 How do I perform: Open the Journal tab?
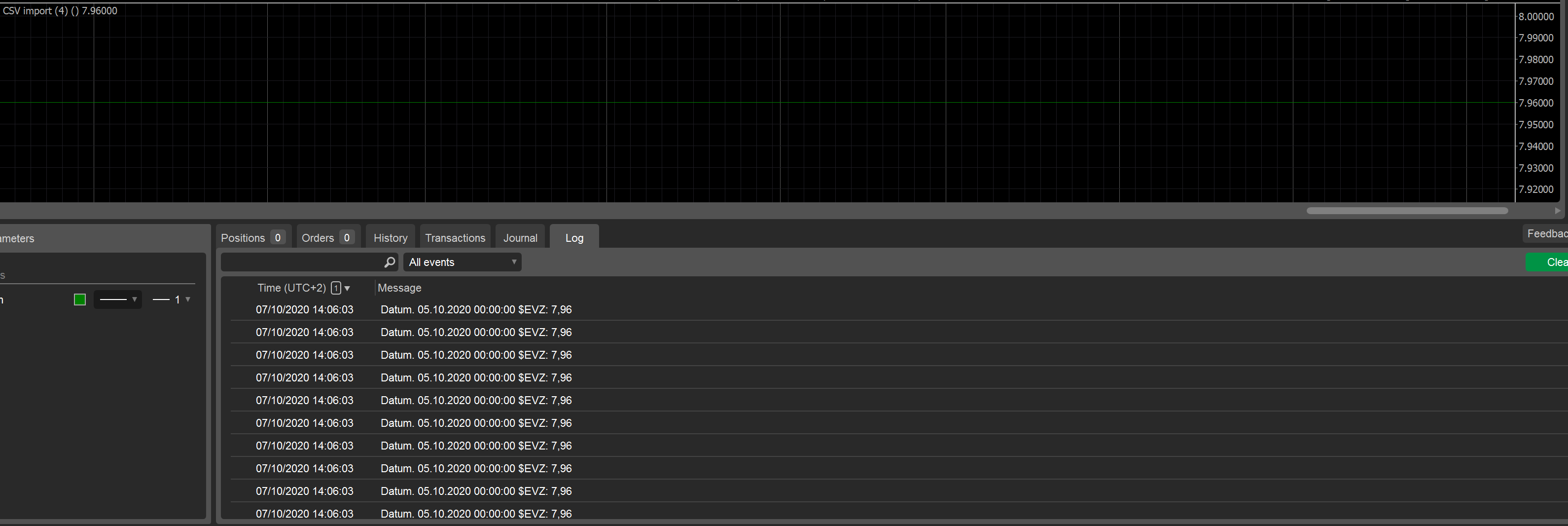[x=520, y=237]
